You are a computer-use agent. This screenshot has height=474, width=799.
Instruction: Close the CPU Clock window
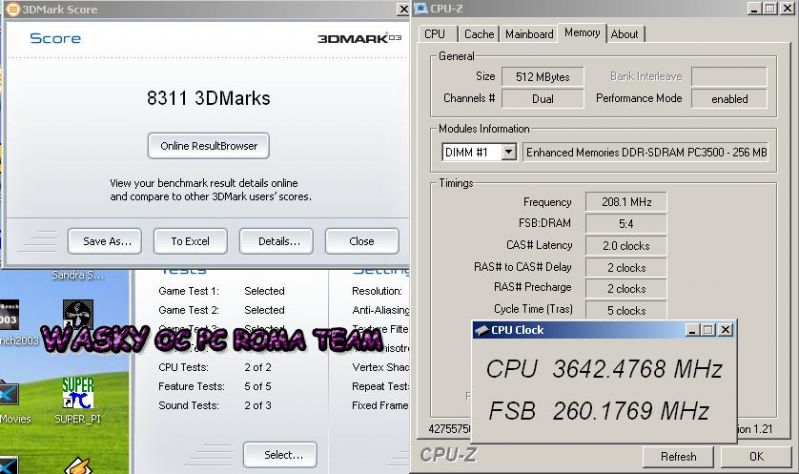point(725,330)
